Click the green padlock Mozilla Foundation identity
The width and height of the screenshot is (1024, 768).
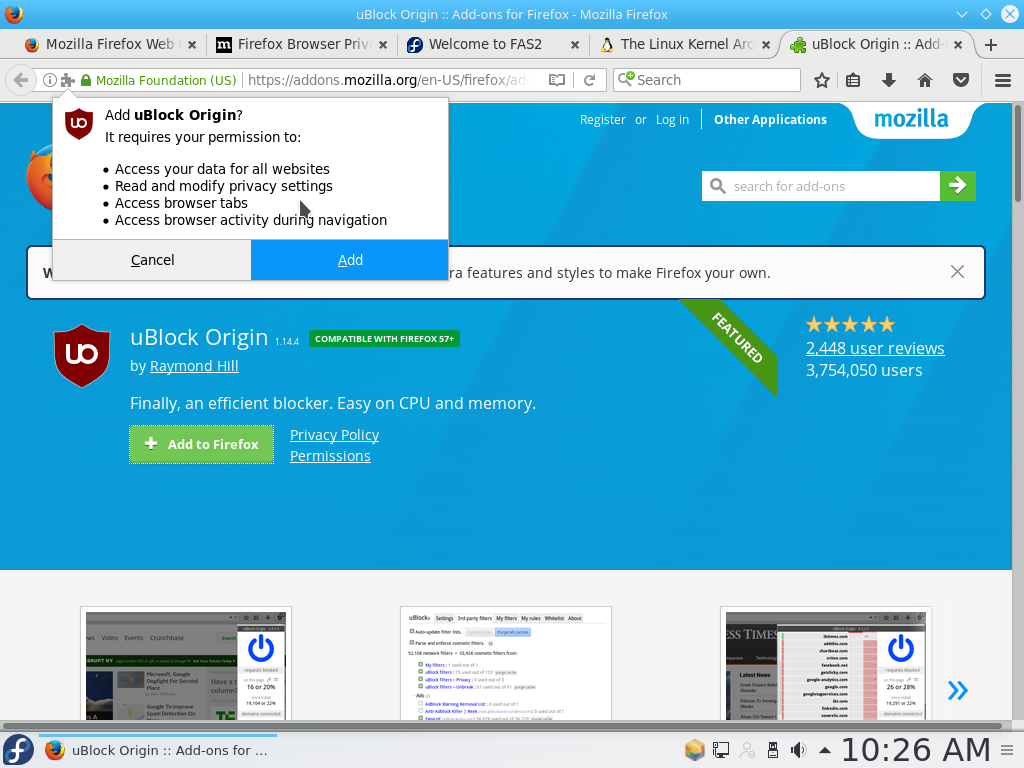pos(158,80)
